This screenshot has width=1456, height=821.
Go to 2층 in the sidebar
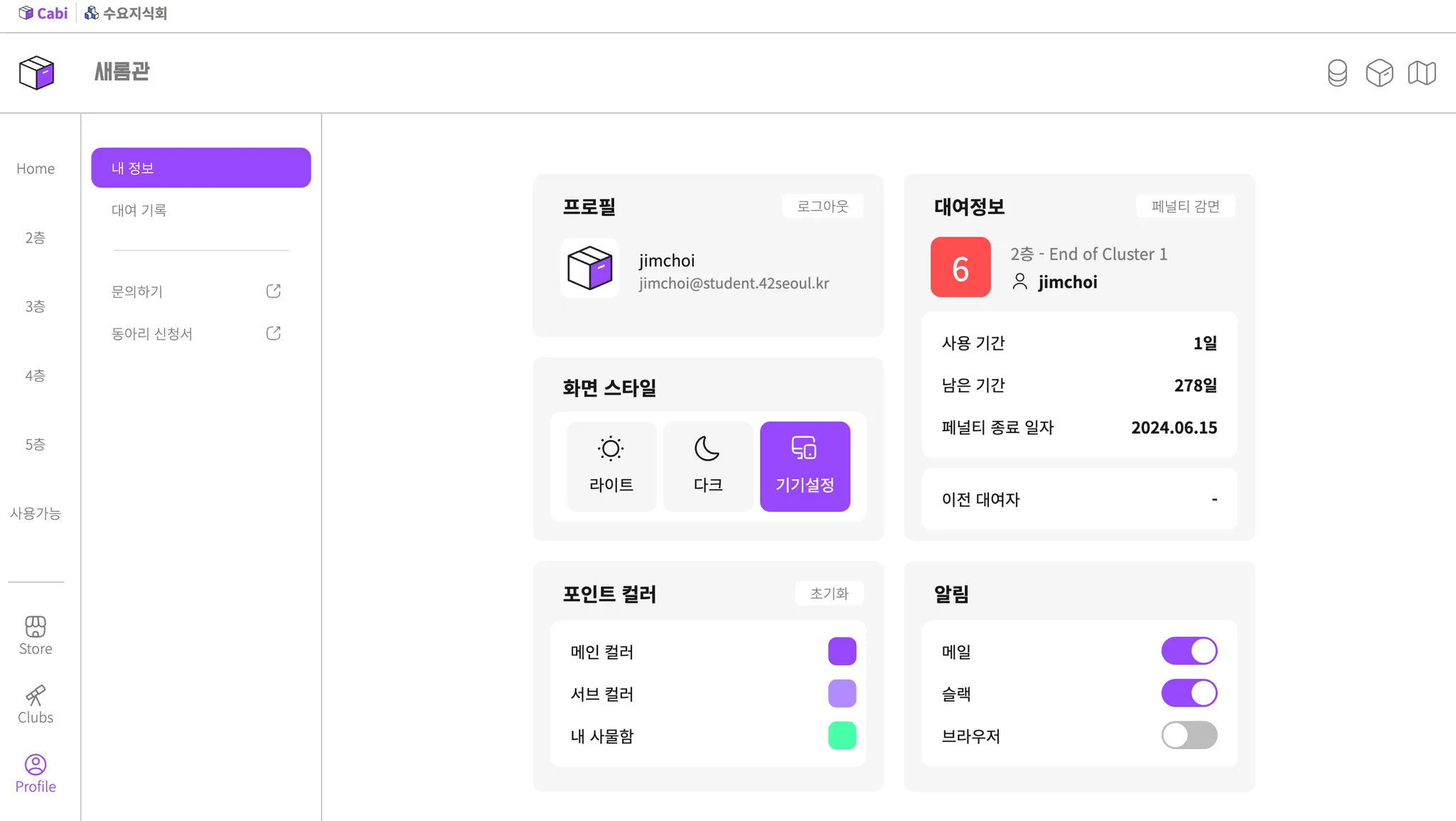point(36,237)
